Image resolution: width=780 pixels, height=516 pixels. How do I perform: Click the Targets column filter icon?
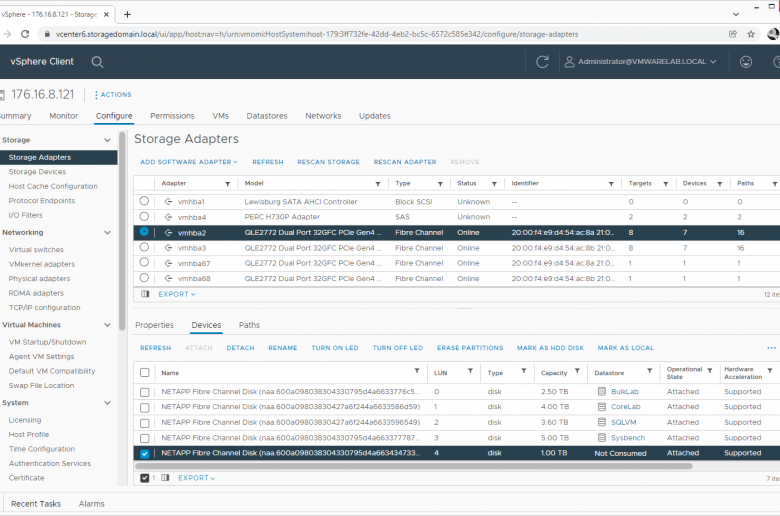pos(666,184)
